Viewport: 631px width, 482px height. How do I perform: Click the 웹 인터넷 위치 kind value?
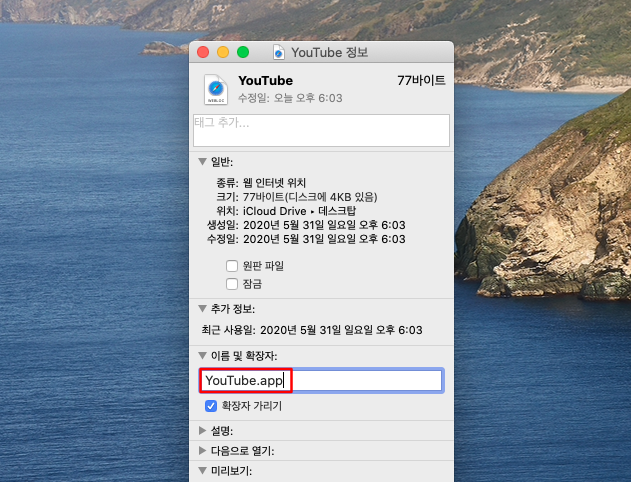[x=274, y=183]
